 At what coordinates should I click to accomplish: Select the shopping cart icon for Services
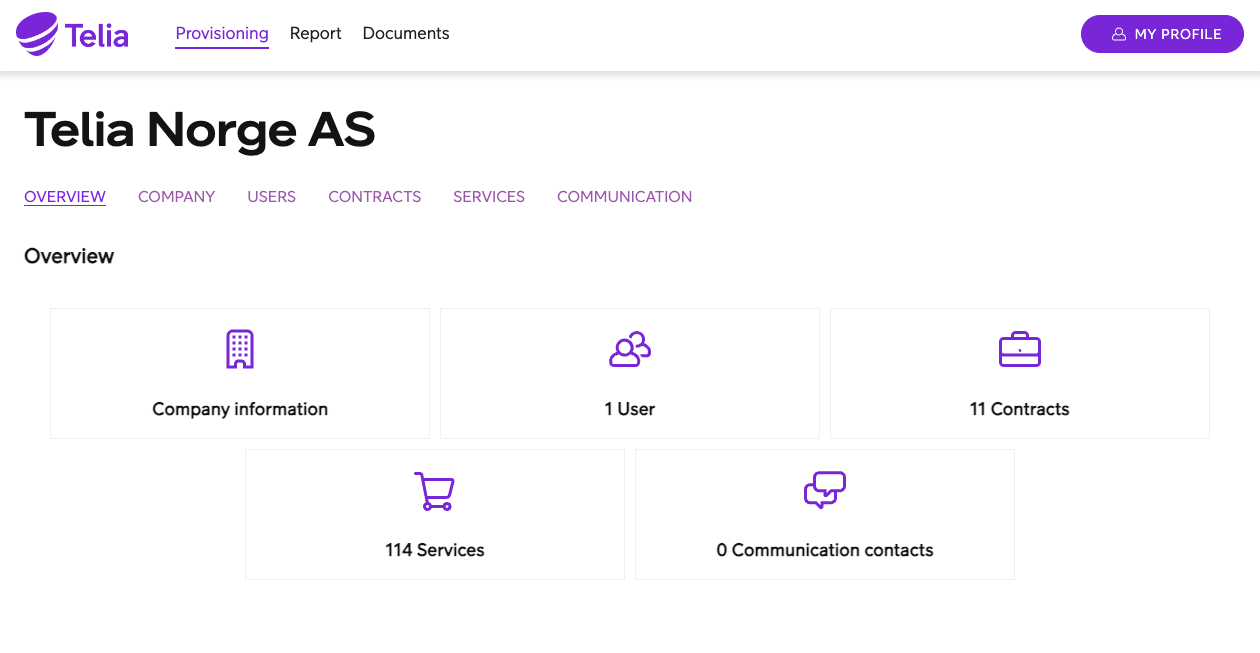click(x=434, y=490)
